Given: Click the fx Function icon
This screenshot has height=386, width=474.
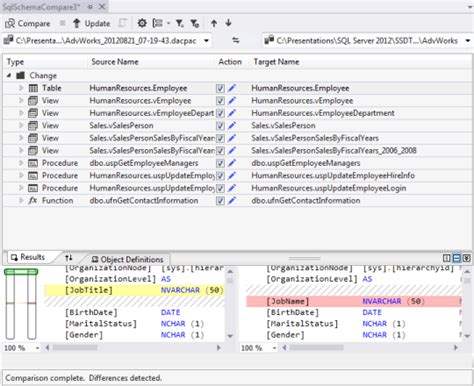Looking at the screenshot, I should (33, 200).
